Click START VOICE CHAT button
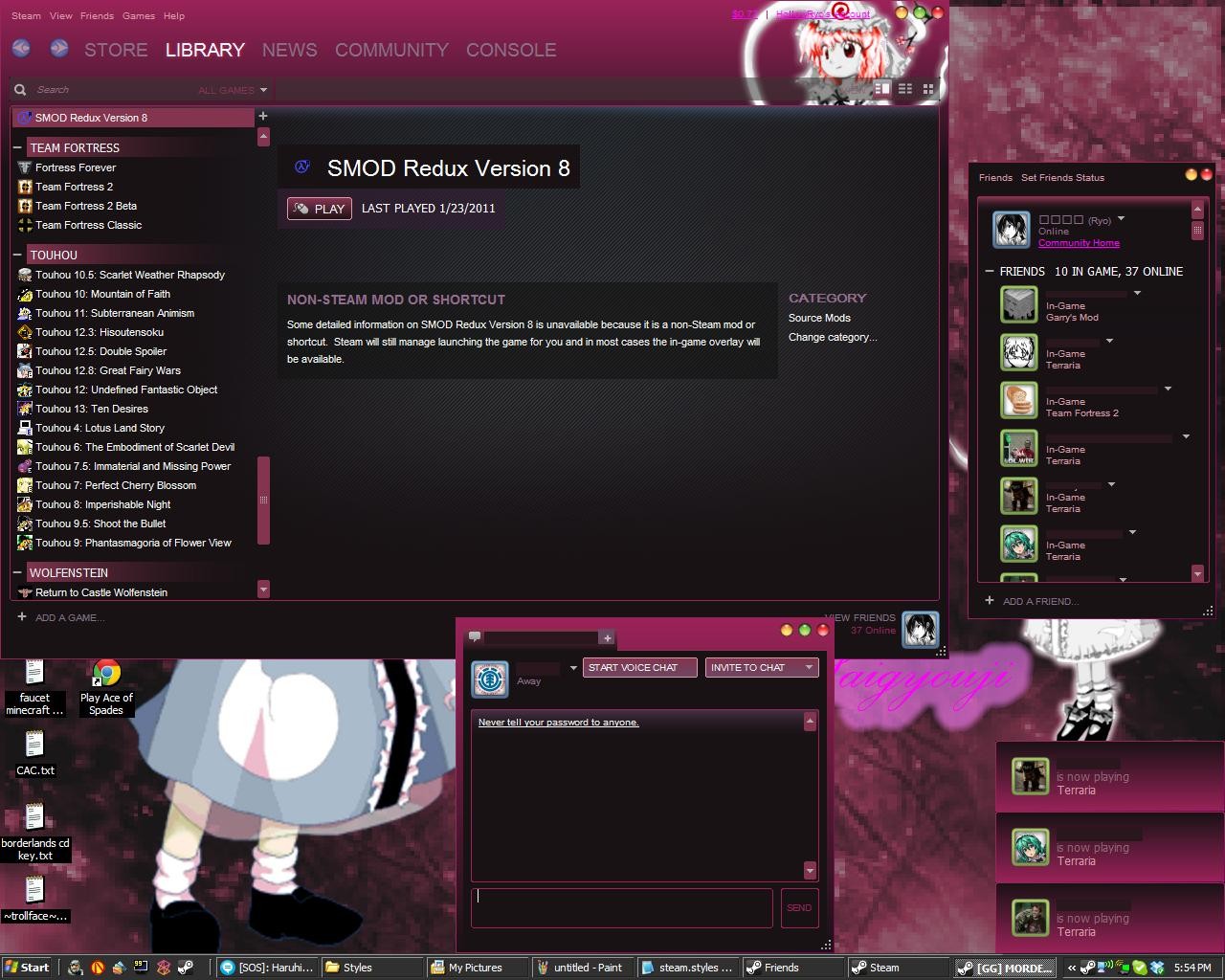Screen dimensions: 1225x980 [639, 667]
